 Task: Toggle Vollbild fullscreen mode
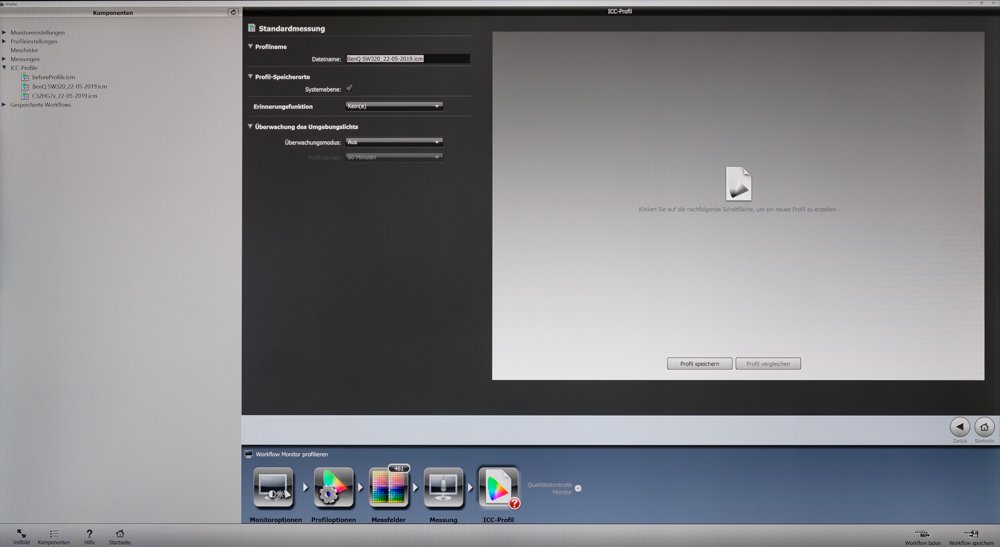point(21,534)
